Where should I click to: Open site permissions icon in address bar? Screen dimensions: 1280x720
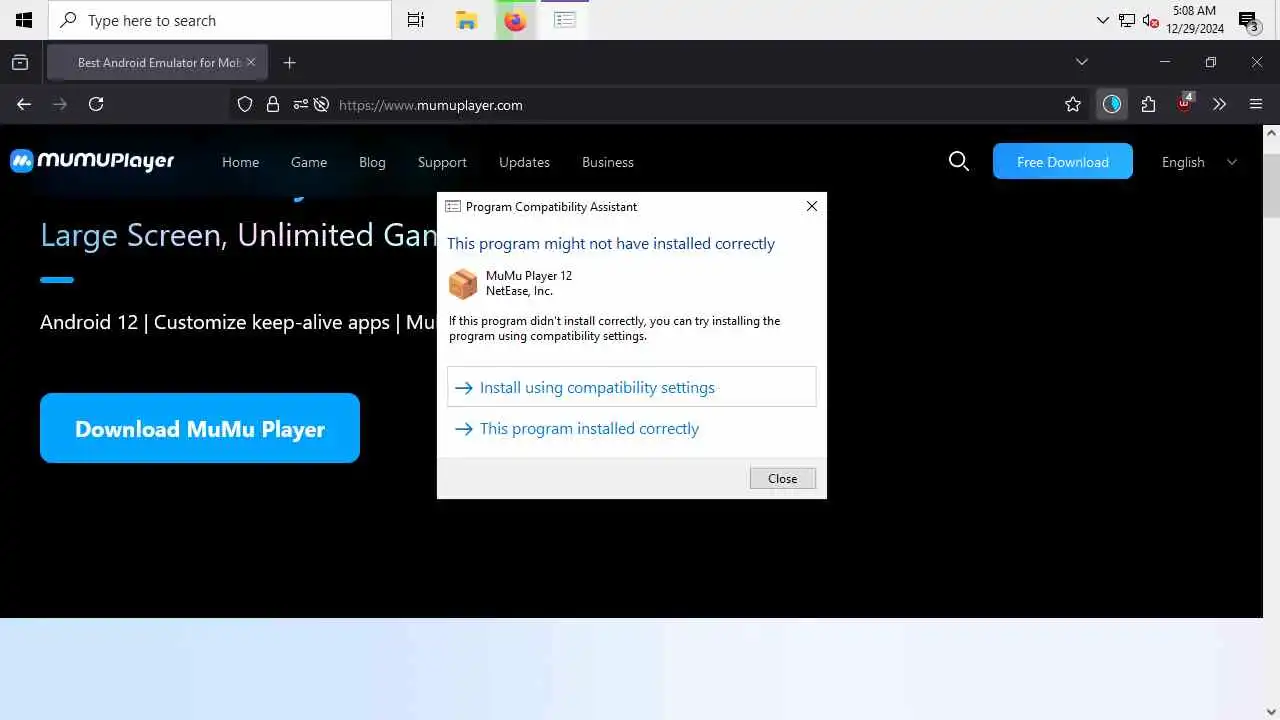(x=299, y=104)
